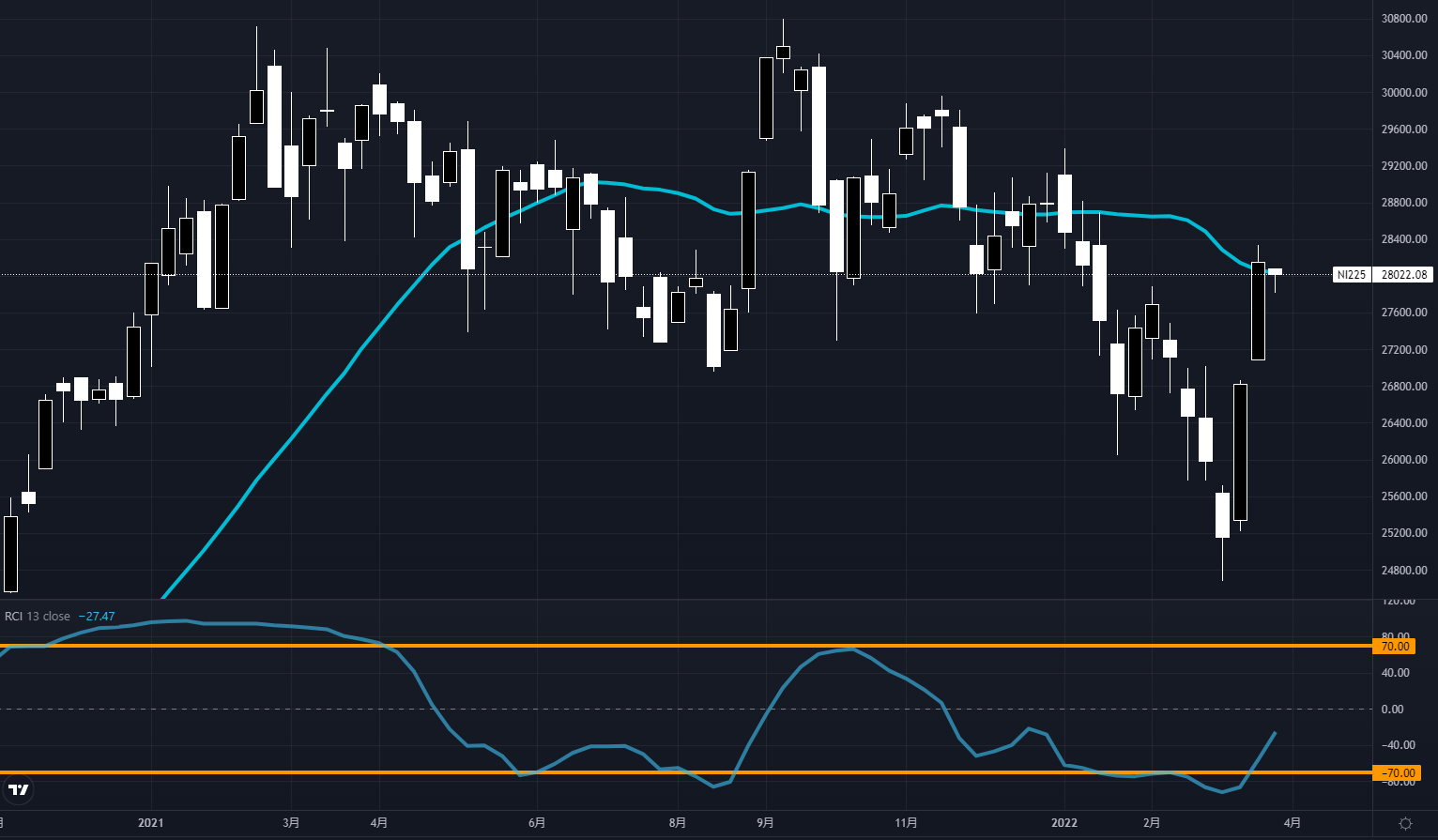The height and width of the screenshot is (840, 1438).
Task: Click the 28022.08 current price tag
Action: [1404, 275]
